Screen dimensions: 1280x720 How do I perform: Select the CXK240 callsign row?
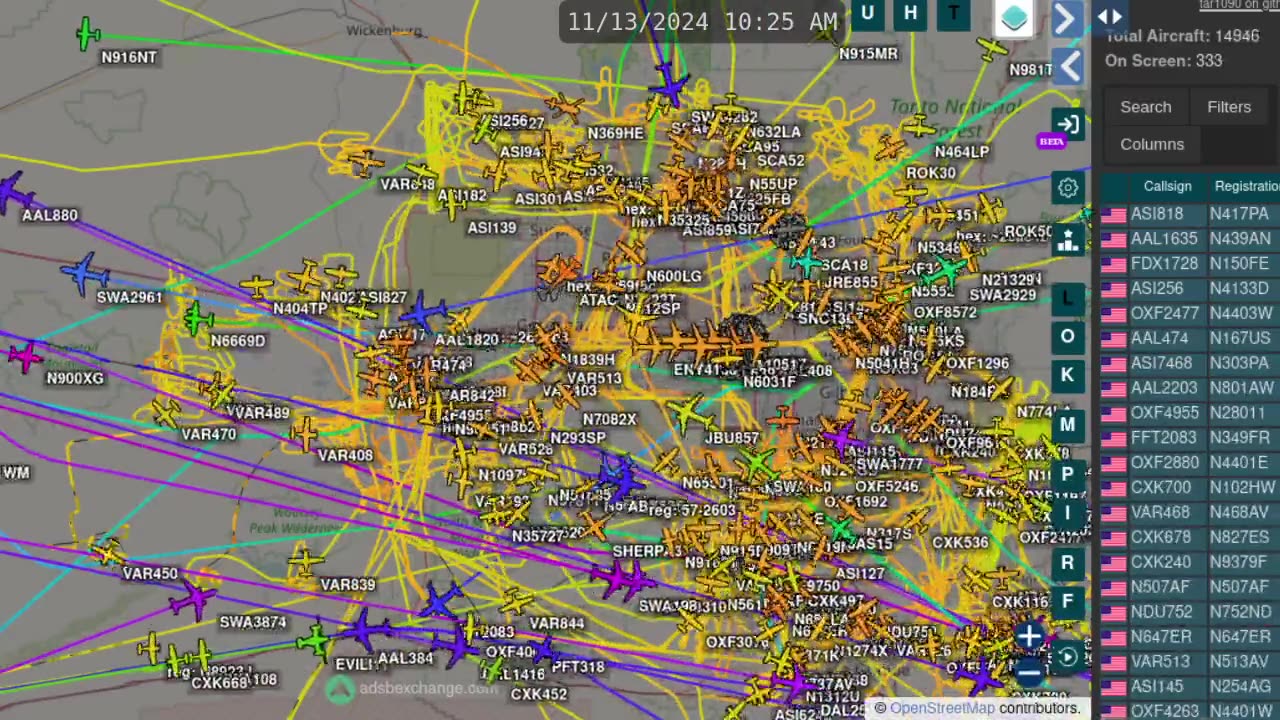coord(1190,562)
